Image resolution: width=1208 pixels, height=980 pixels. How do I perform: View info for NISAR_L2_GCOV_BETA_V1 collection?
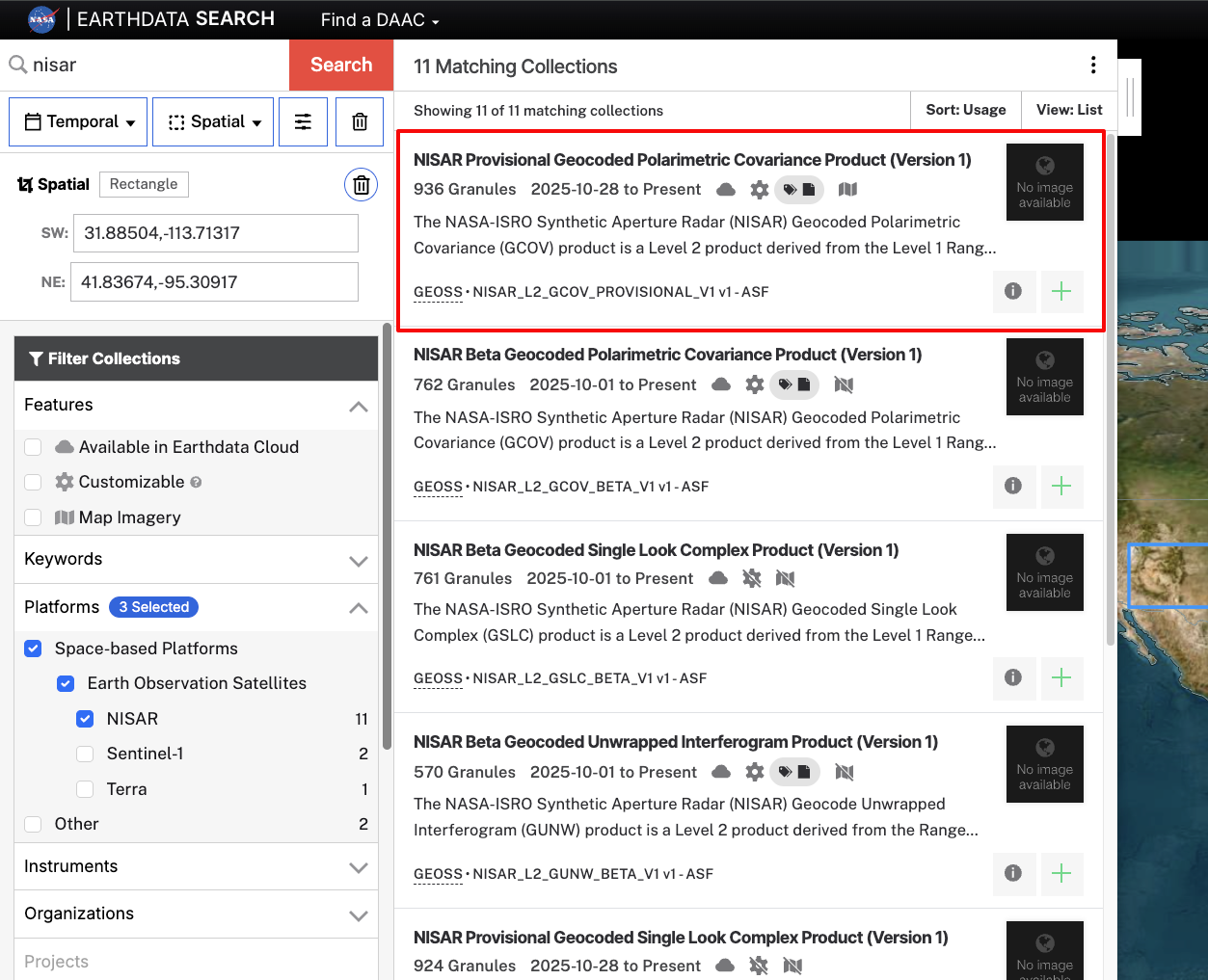(x=1013, y=486)
